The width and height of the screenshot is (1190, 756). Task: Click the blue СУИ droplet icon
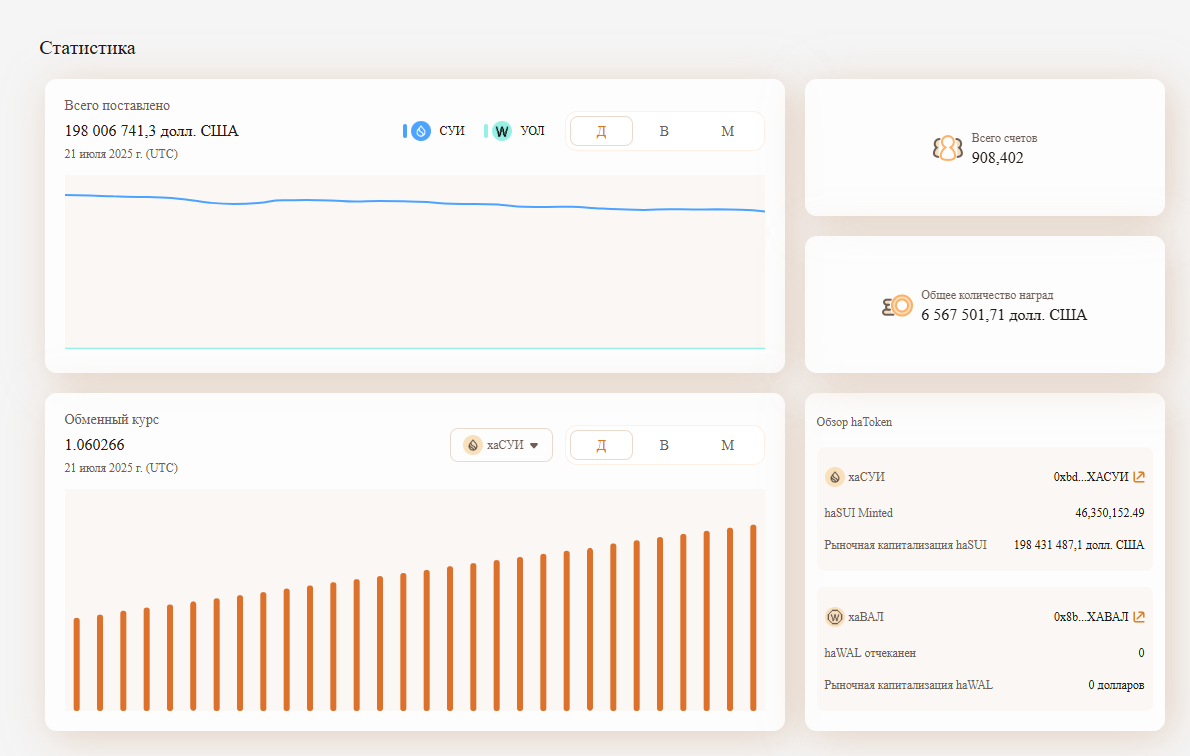click(421, 131)
